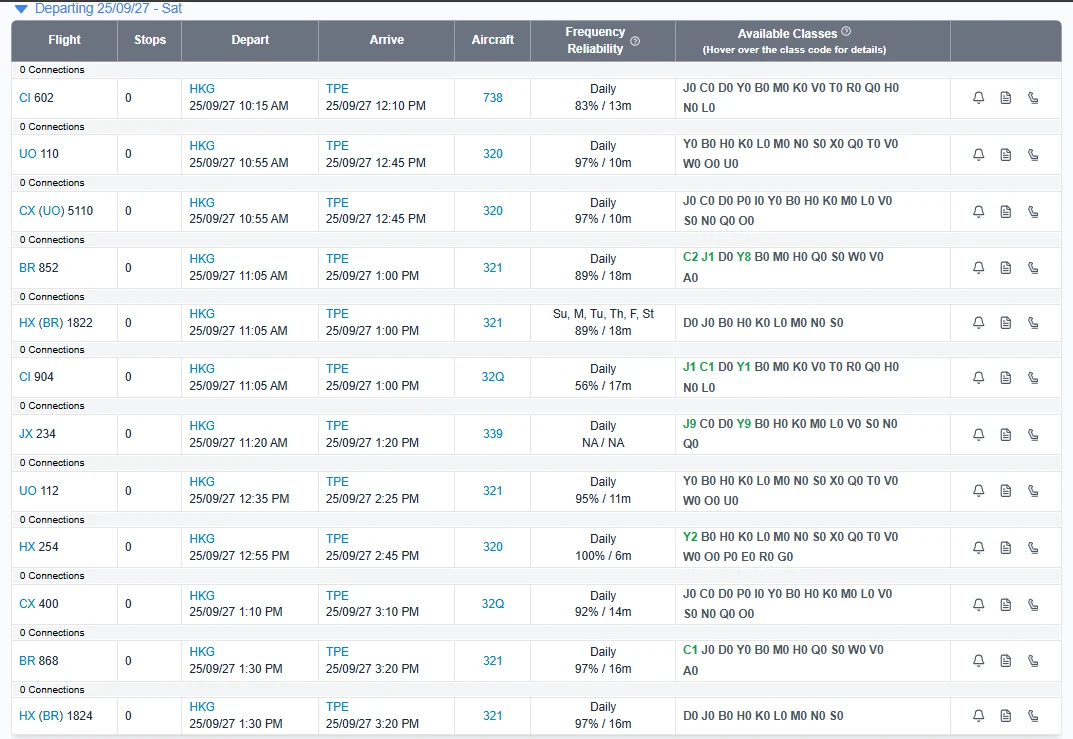
Task: Open the document icon for UO 110
Action: pyautogui.click(x=1005, y=155)
